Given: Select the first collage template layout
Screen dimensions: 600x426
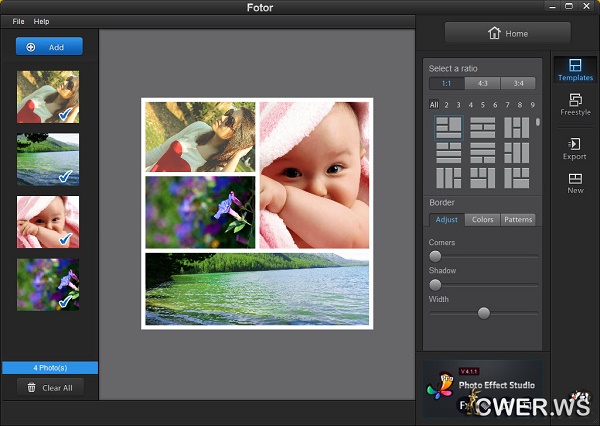Looking at the screenshot, I should click(448, 127).
